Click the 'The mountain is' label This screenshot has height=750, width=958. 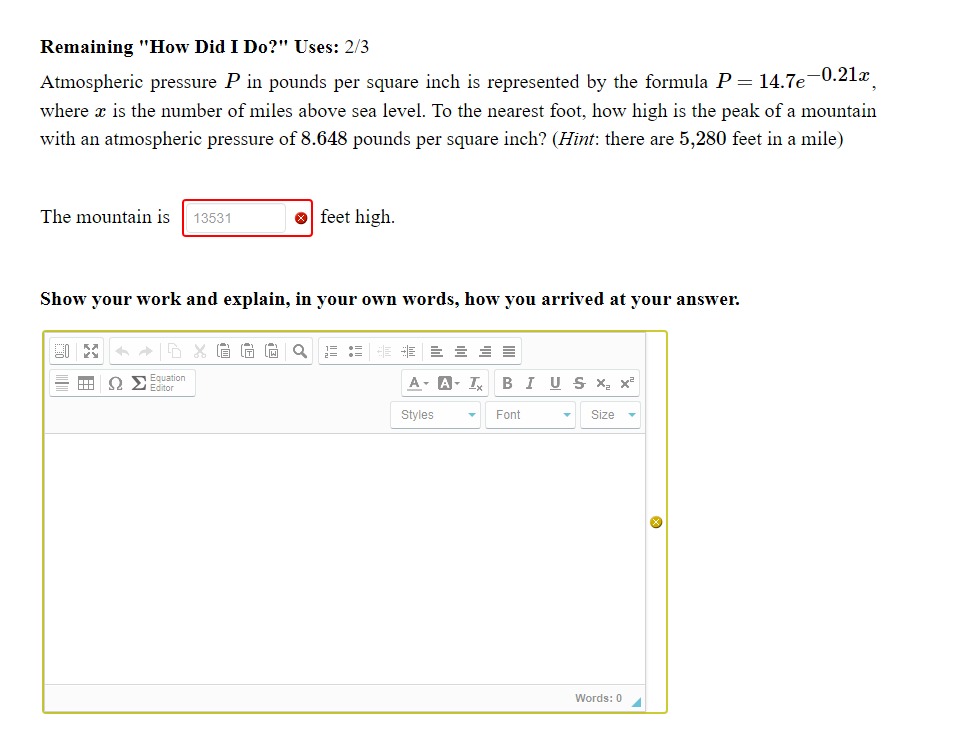tap(105, 217)
